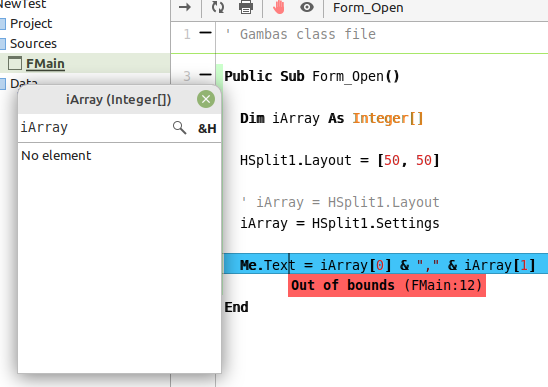
Task: Click the 'Out of bounds (FMain:12)' error message
Action: [387, 285]
